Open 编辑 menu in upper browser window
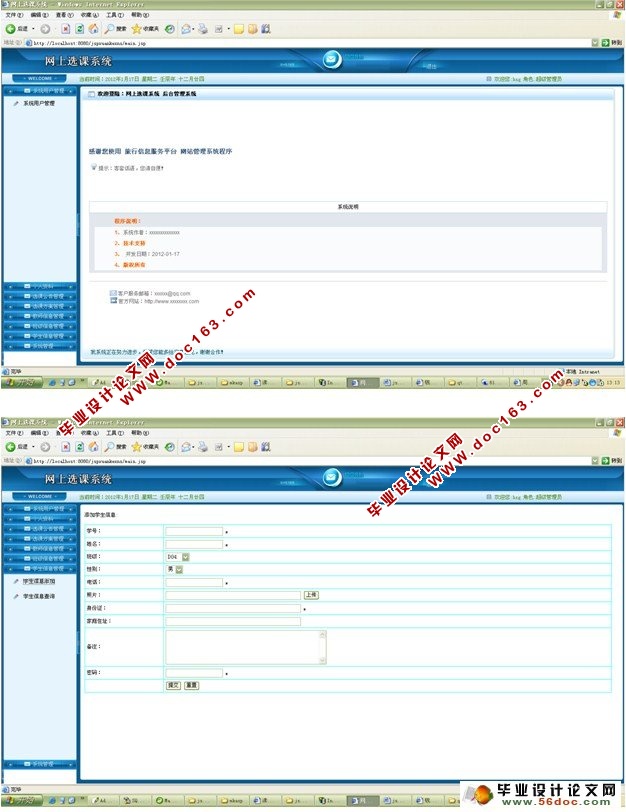This screenshot has width=626, height=812. click(39, 15)
